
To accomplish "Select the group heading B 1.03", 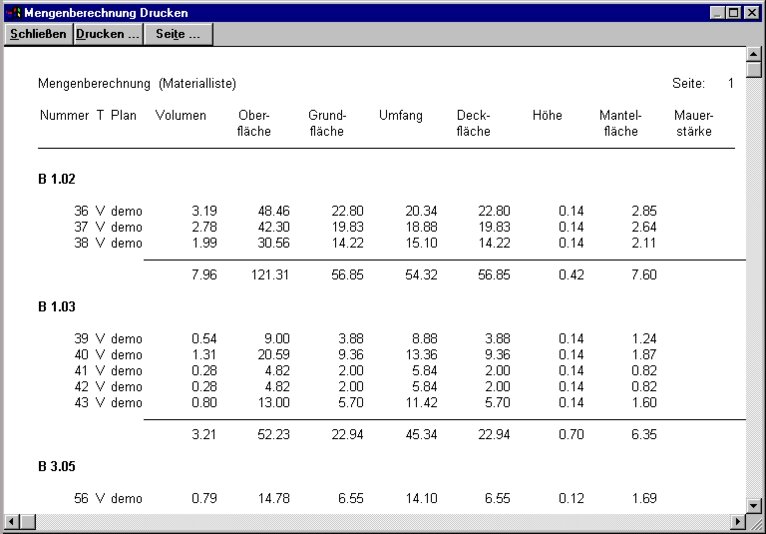I will (x=57, y=307).
